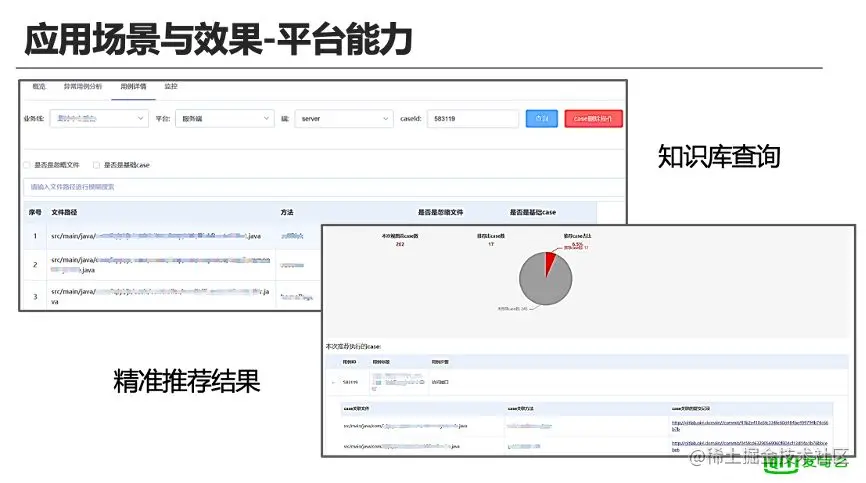Click the second case-related .java file path

402,446
